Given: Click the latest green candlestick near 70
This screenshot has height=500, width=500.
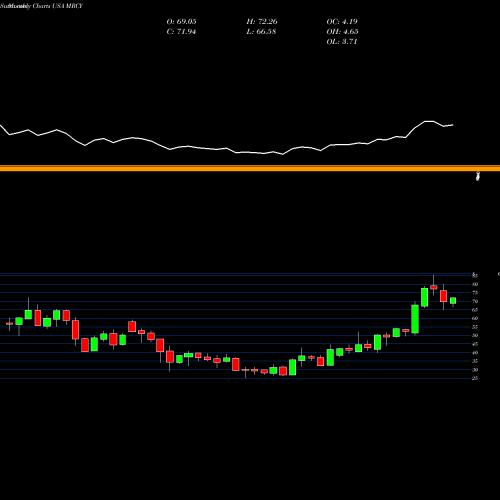Looking at the screenshot, I should tap(453, 301).
